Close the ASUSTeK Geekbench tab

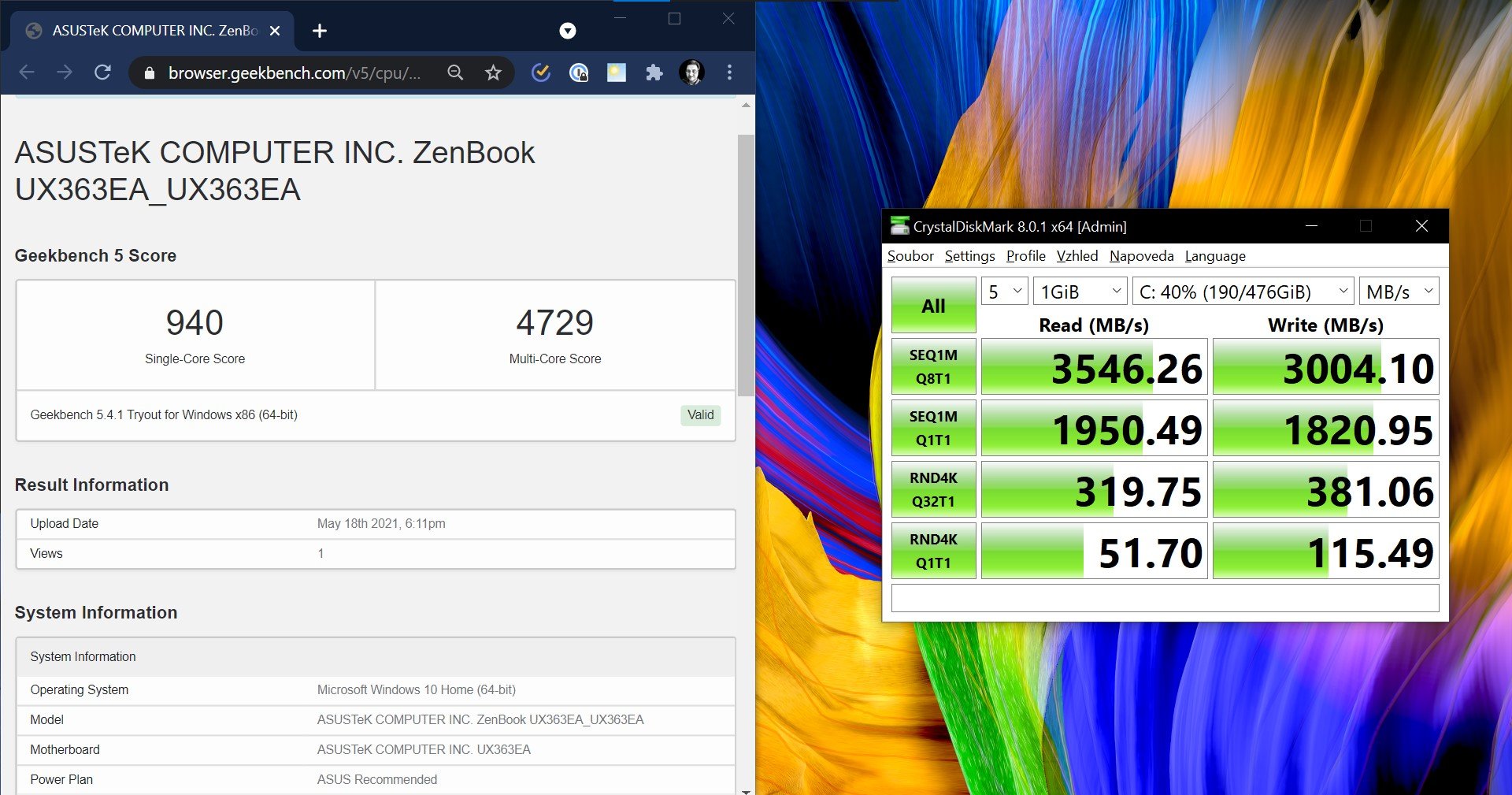pos(275,31)
